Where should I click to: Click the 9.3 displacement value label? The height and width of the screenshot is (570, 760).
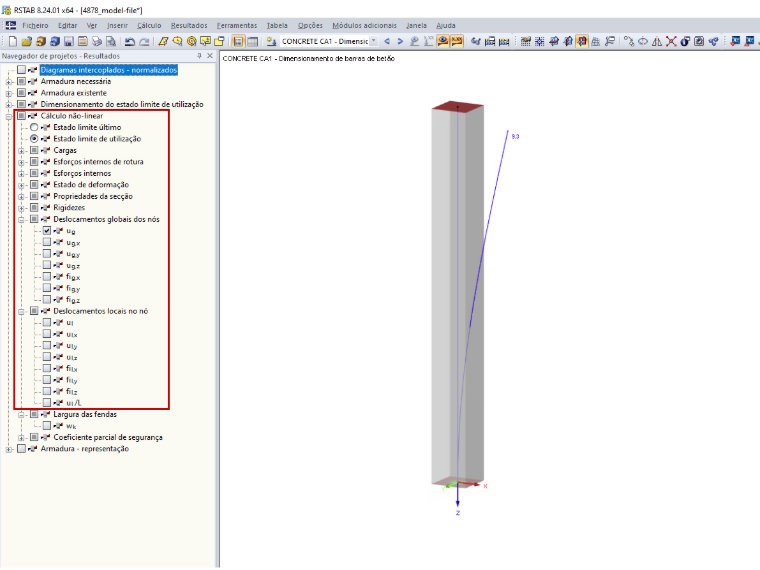515,137
